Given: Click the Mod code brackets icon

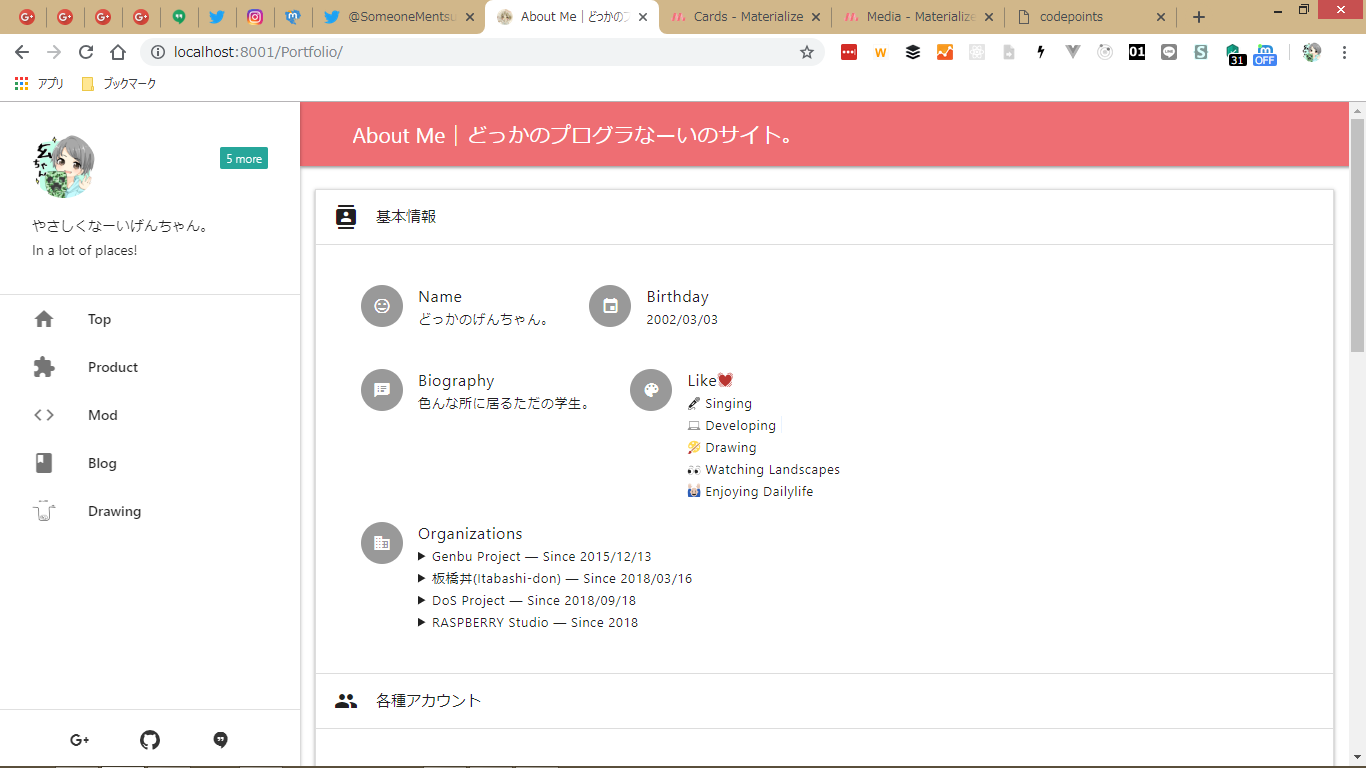Looking at the screenshot, I should [44, 415].
